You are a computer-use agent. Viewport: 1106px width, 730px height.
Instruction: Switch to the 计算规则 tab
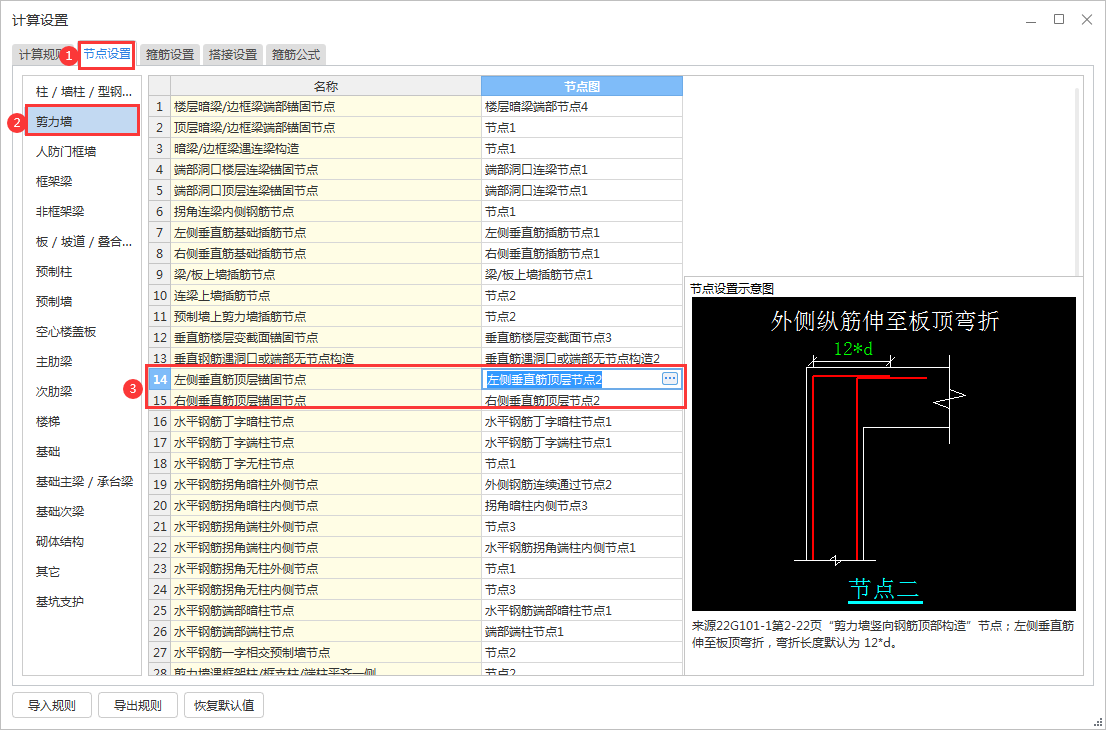point(39,54)
